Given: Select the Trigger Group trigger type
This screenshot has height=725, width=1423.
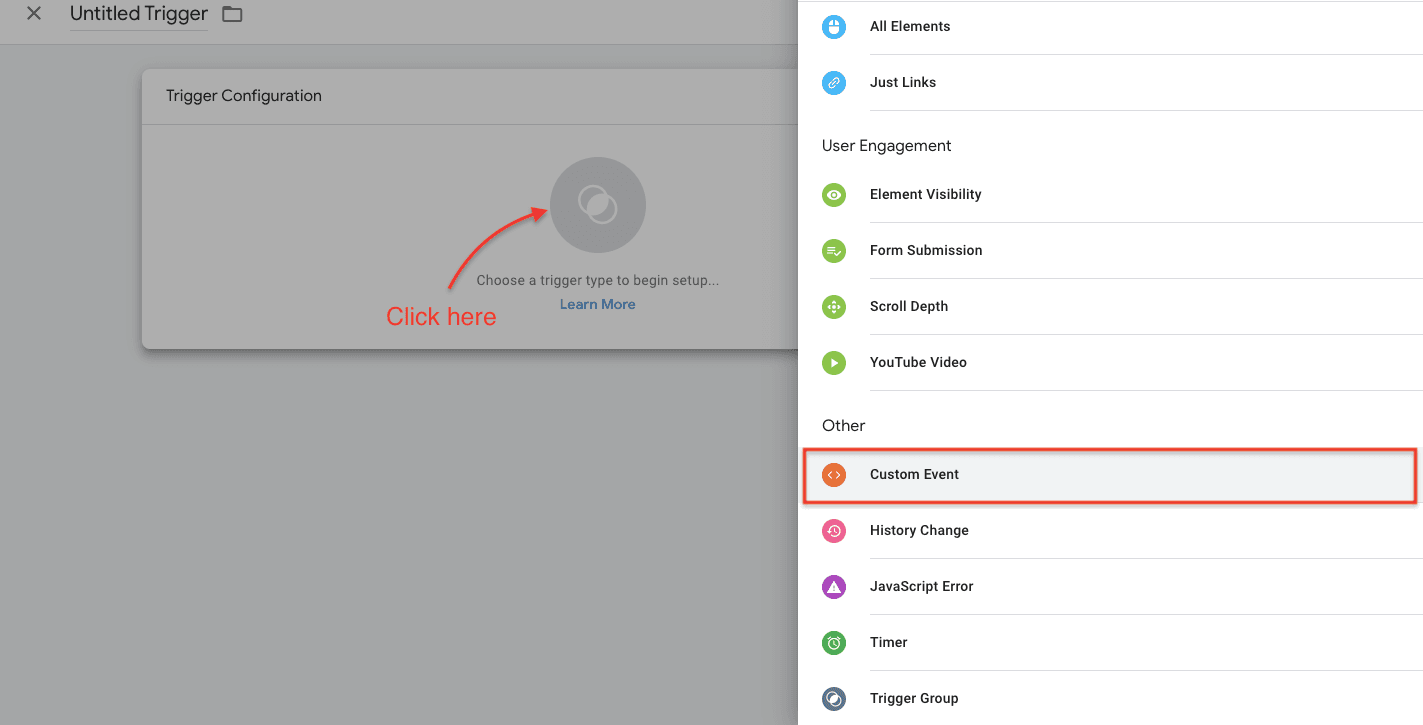Looking at the screenshot, I should pyautogui.click(x=1110, y=699).
